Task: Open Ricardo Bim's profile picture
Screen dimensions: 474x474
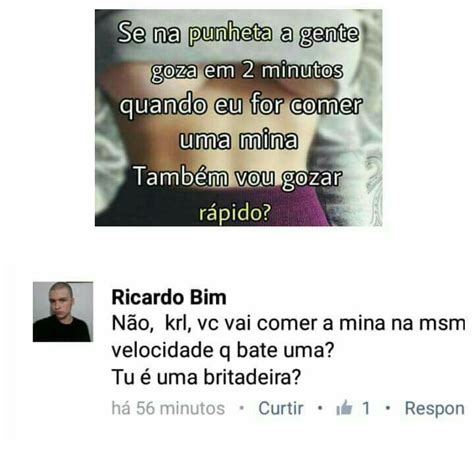Action: click(x=63, y=312)
